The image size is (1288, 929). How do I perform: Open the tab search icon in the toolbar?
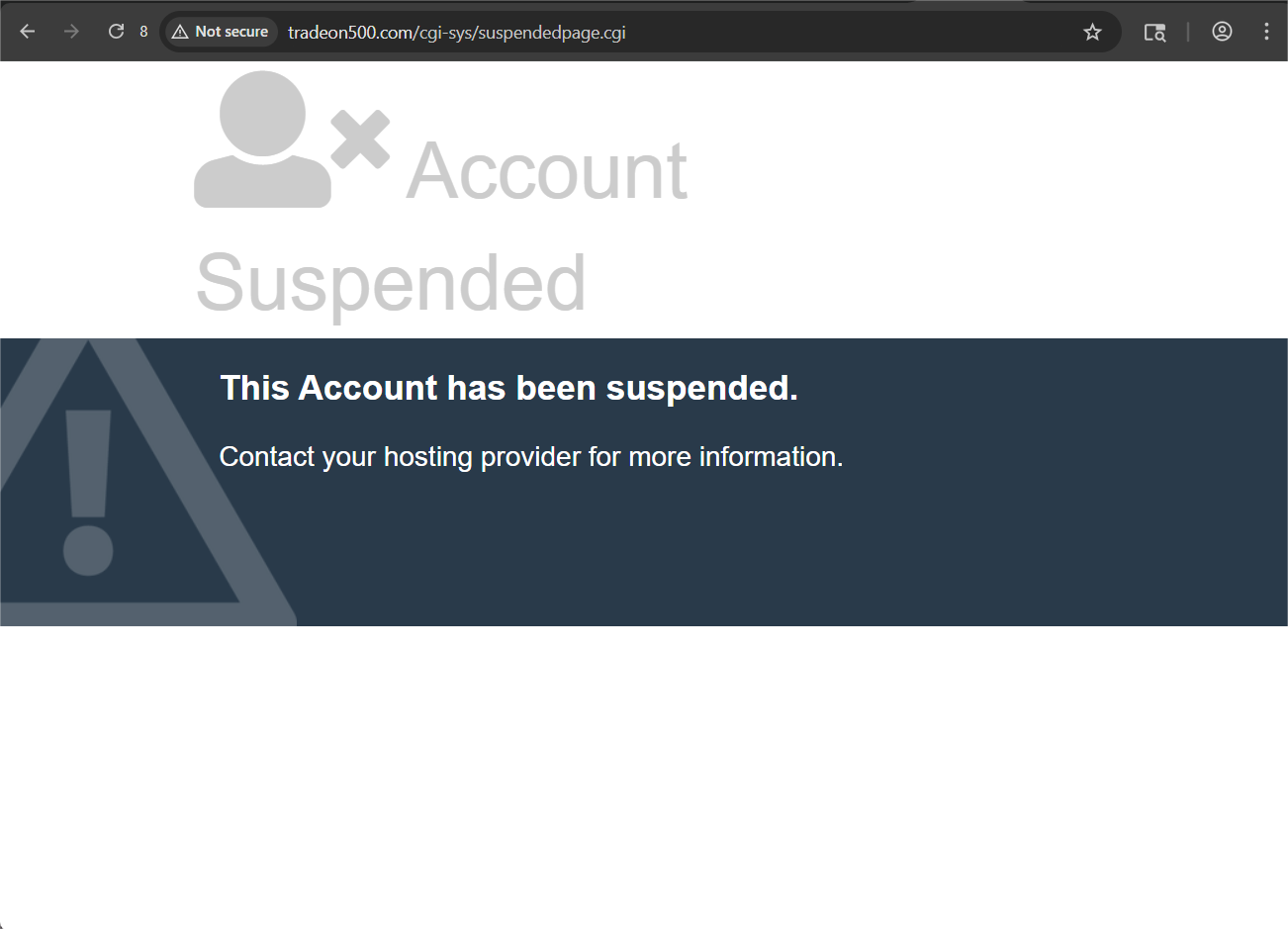(1154, 32)
